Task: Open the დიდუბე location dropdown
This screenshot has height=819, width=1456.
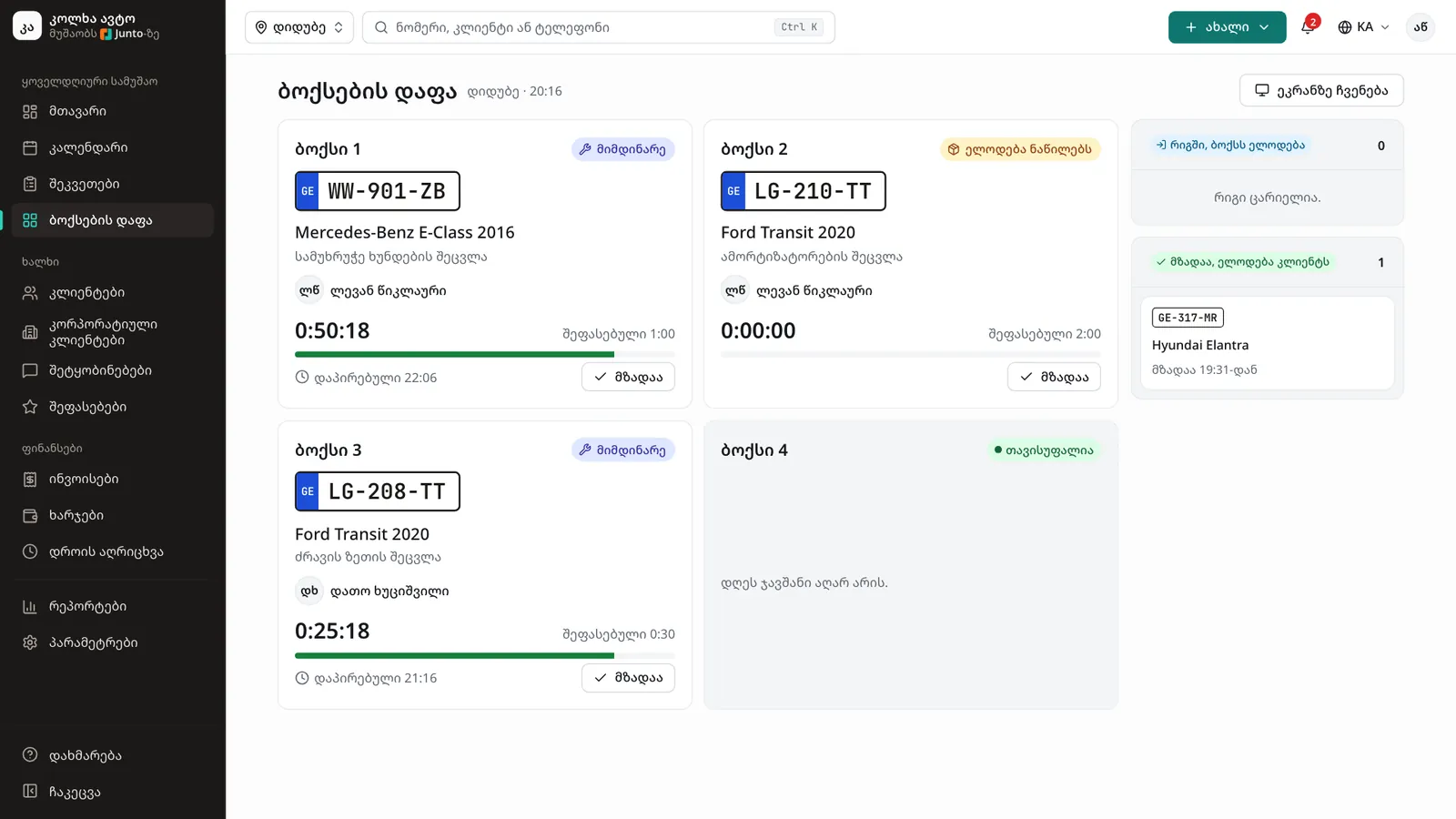Action: coord(299,27)
